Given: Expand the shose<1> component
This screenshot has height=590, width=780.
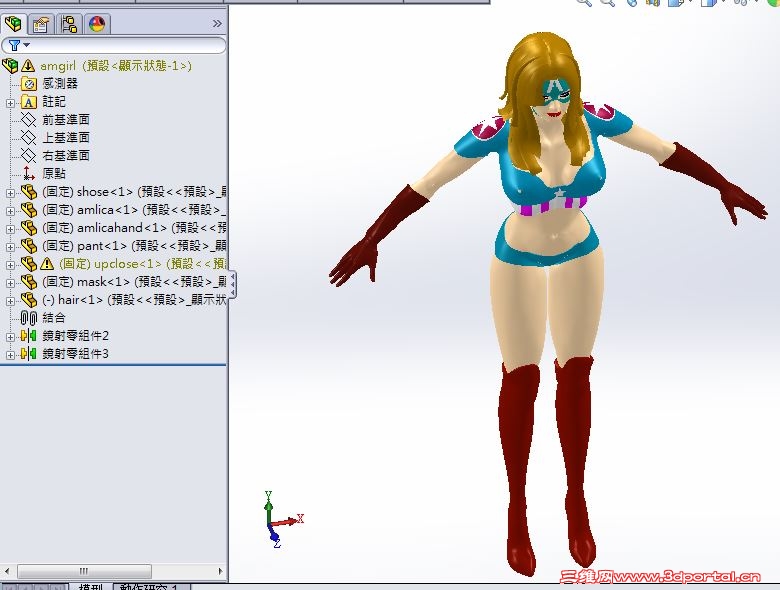Looking at the screenshot, I should [x=10, y=193].
